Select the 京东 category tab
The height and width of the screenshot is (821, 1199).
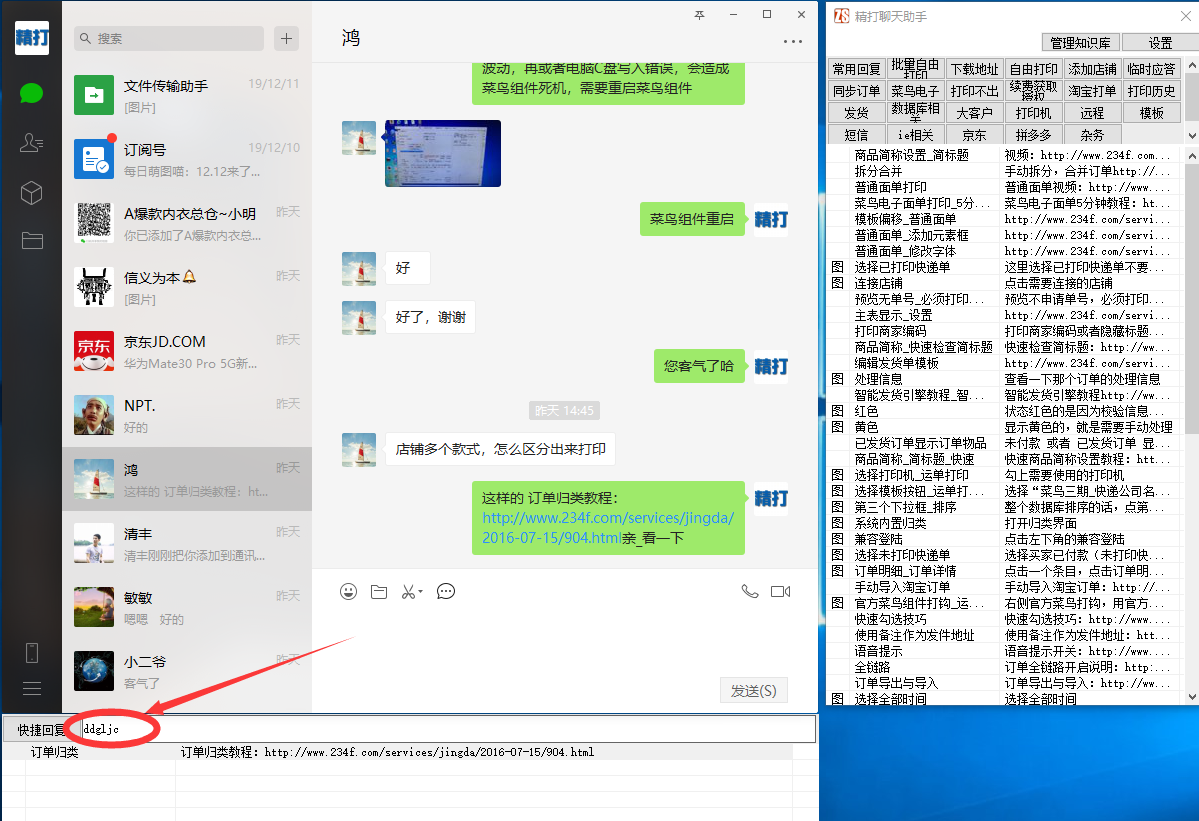coord(974,135)
